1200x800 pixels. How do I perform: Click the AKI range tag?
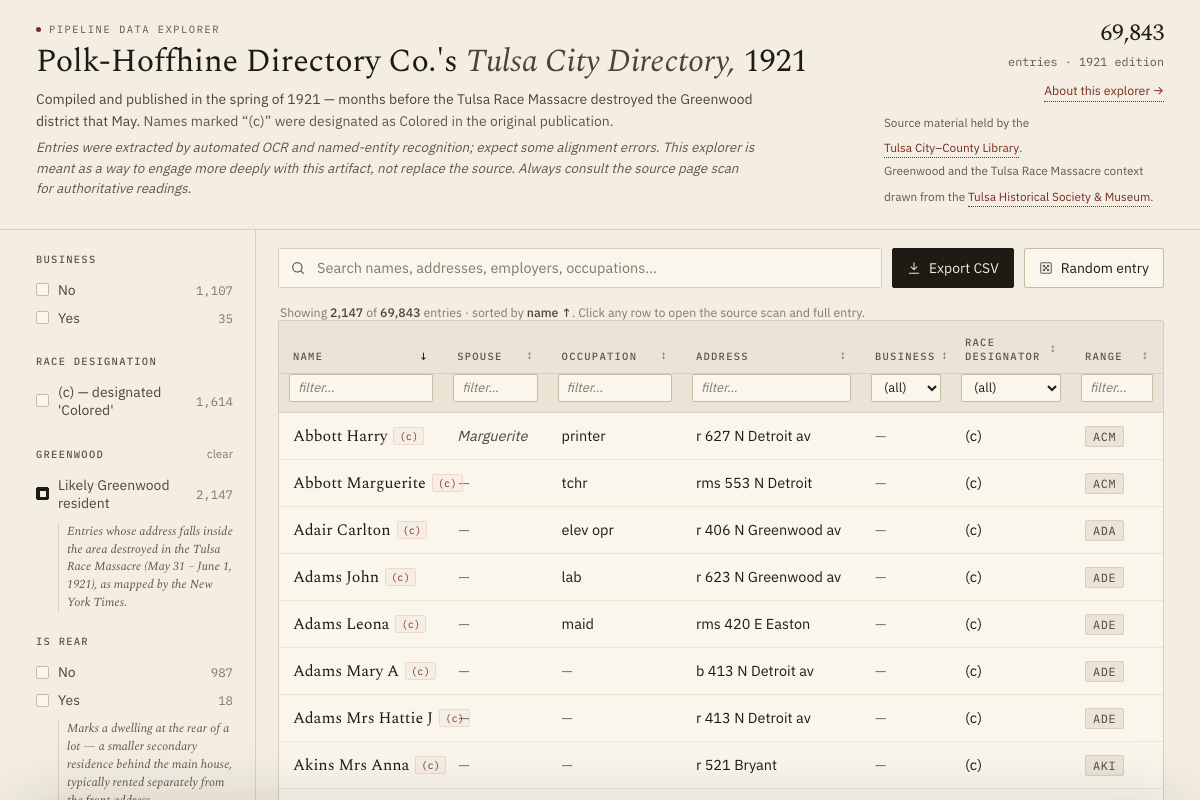(1104, 766)
